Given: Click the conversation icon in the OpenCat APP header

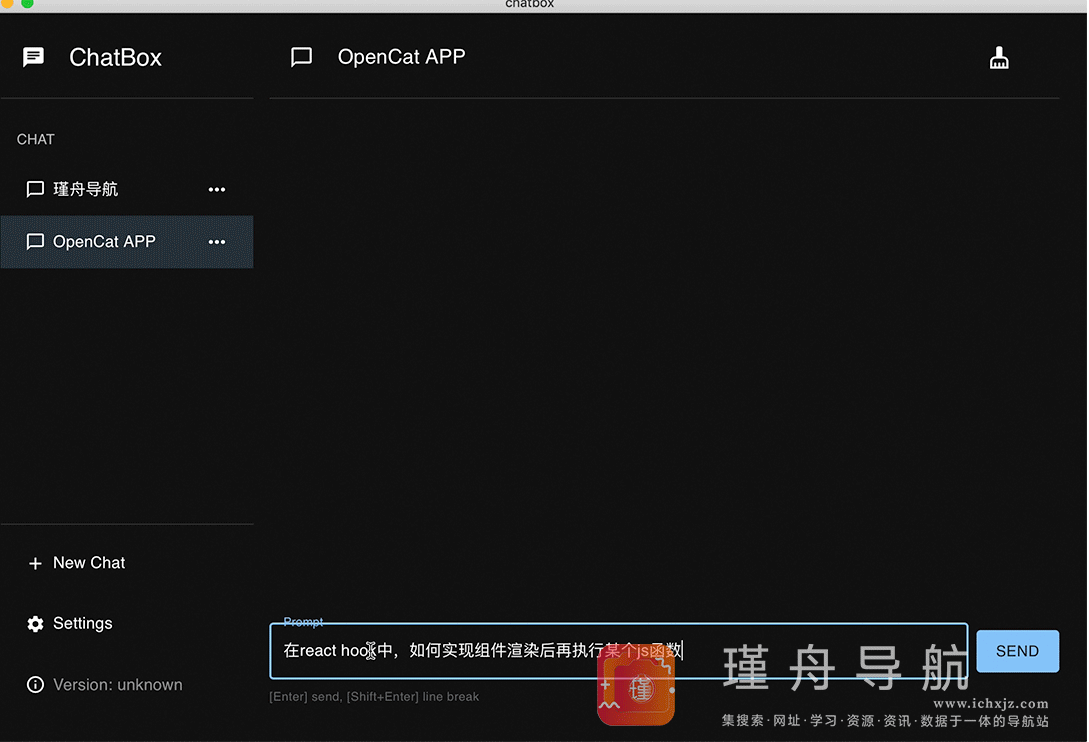Looking at the screenshot, I should click(301, 57).
